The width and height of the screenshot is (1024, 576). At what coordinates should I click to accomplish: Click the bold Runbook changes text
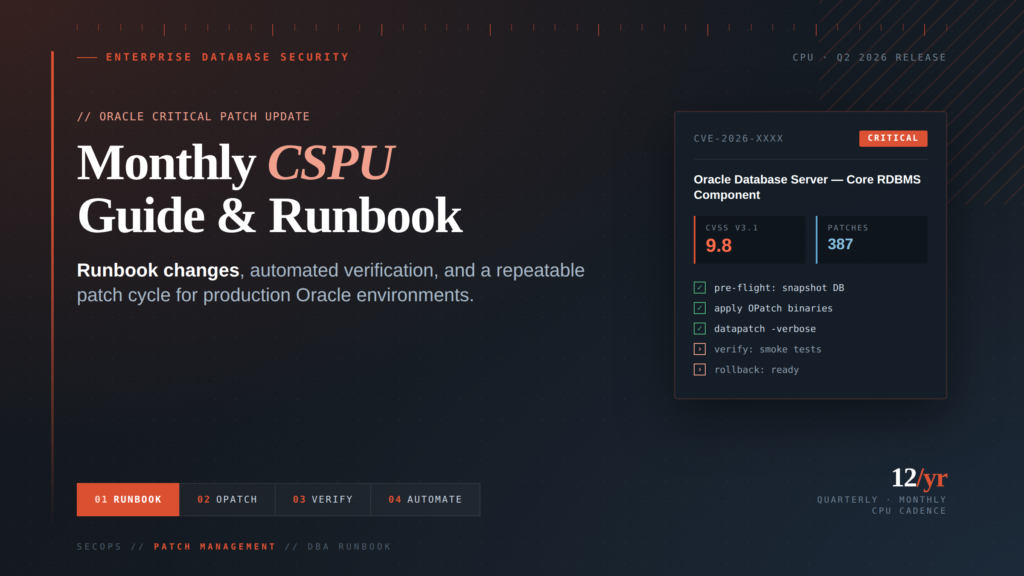point(158,270)
